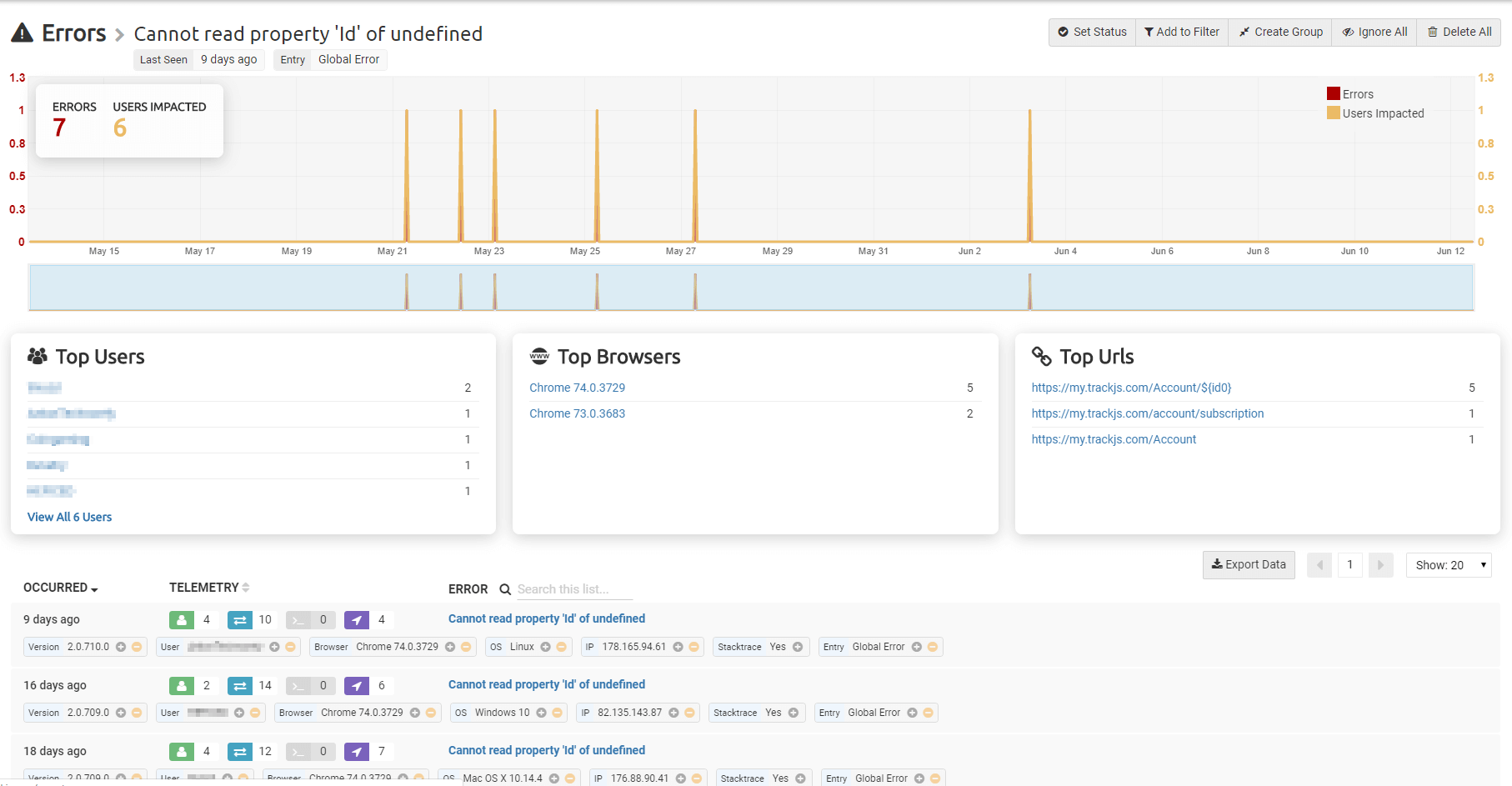
Task: Click the error spike near May 21 on chart
Action: (x=407, y=175)
